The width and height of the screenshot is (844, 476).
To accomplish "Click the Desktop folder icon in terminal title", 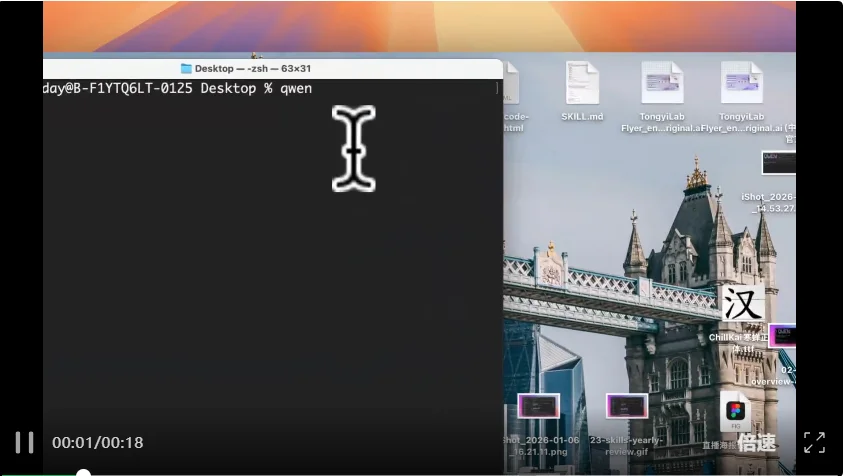I will [186, 69].
